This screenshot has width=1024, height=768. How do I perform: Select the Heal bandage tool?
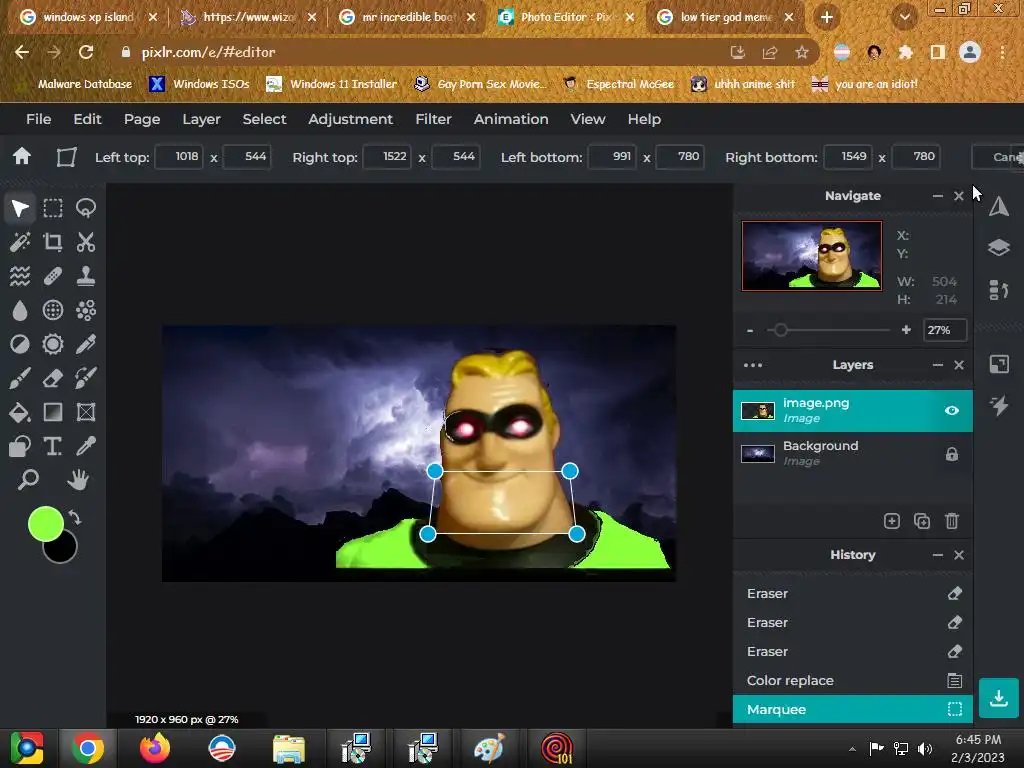[53, 276]
